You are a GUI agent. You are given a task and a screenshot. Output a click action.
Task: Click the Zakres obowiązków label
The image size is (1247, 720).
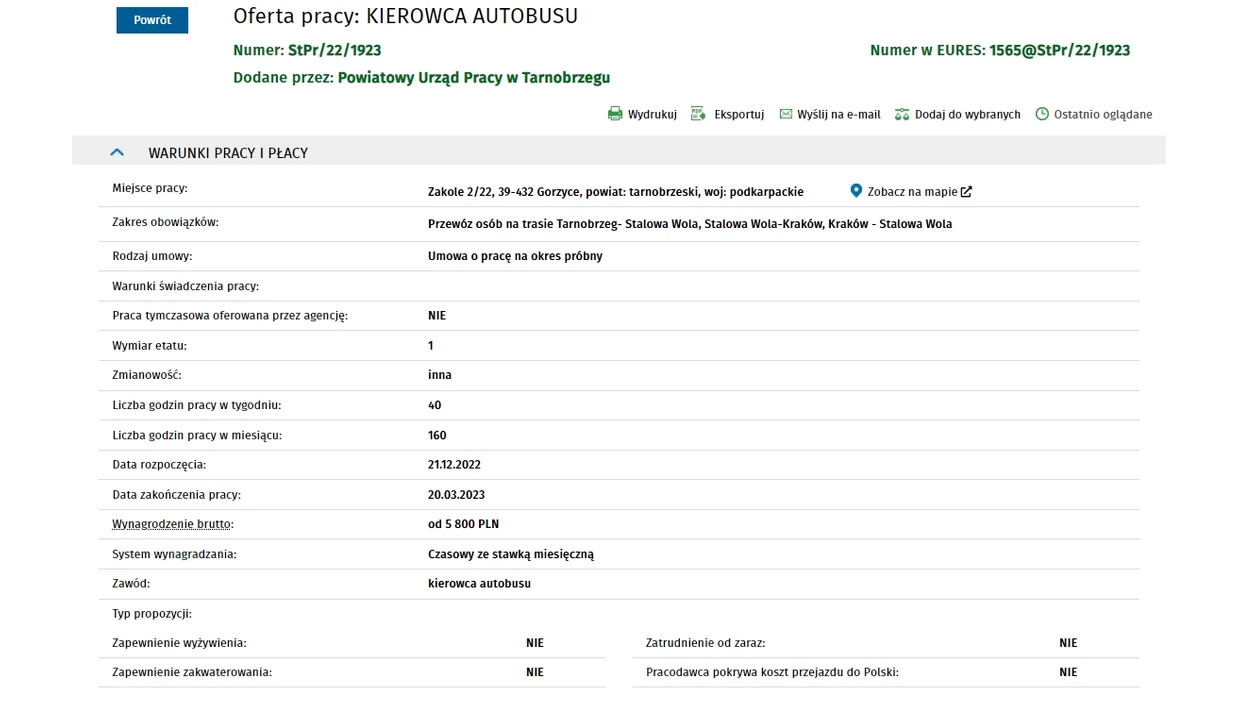(x=165, y=222)
